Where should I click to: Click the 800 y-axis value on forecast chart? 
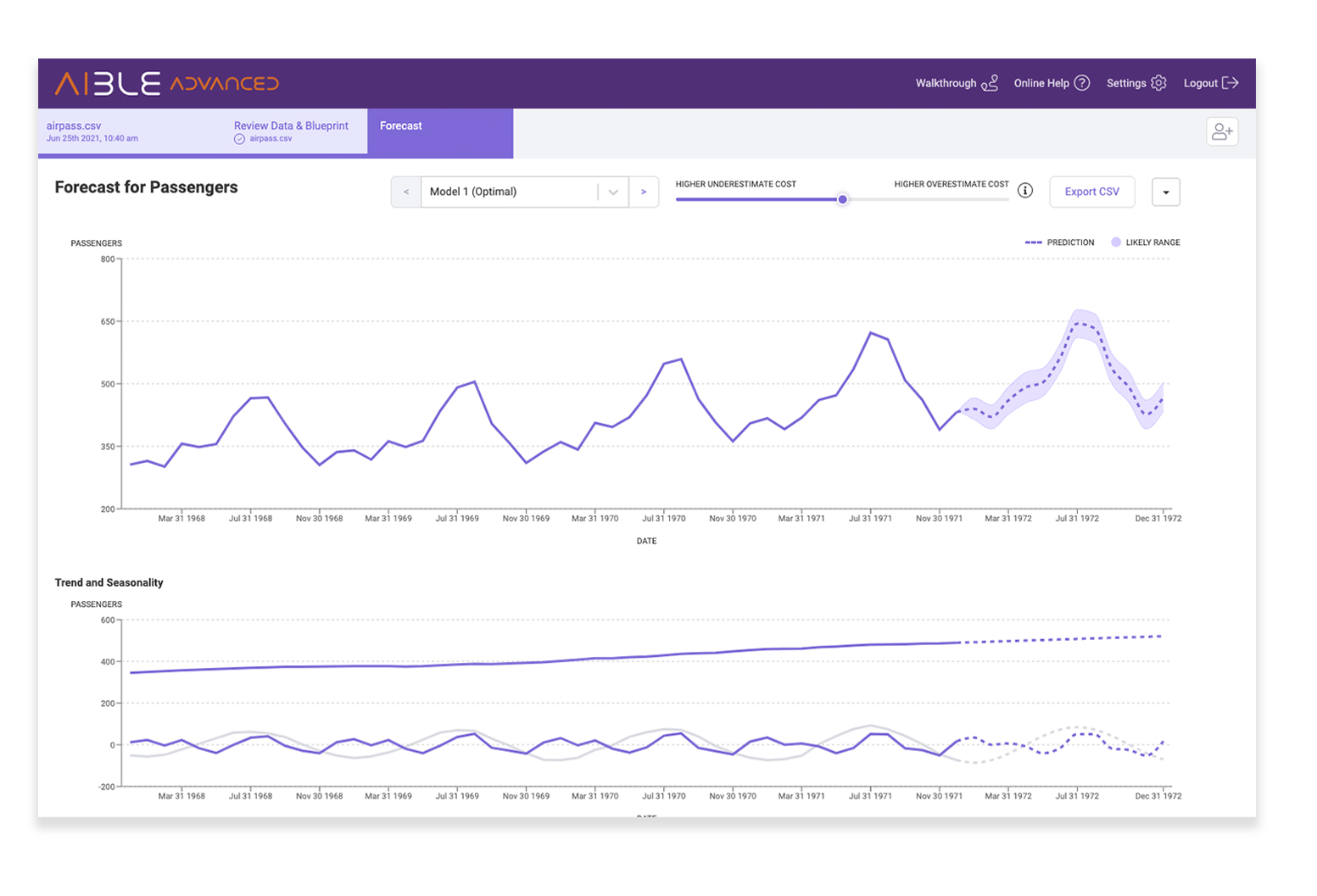108,259
